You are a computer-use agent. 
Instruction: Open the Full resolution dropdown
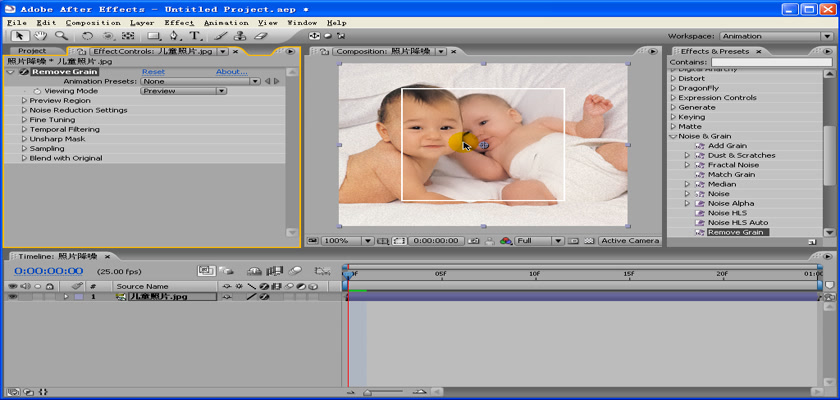pos(539,241)
